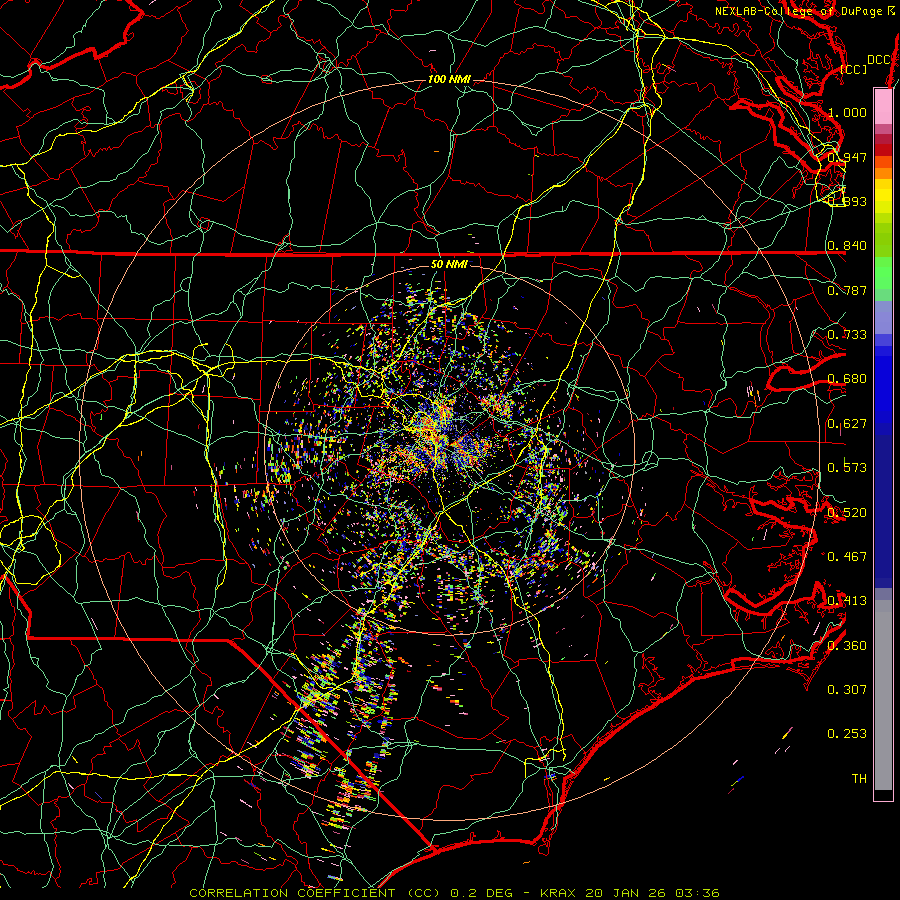Image resolution: width=900 pixels, height=900 pixels.
Task: Select the lavender segment of the color bar
Action: click(x=883, y=318)
